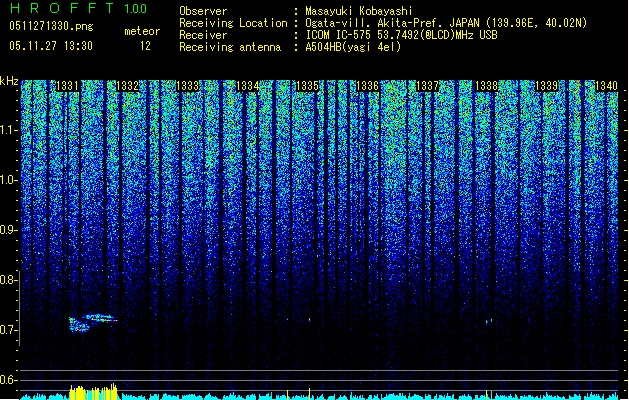Click the small echo pair near 1338
The height and width of the screenshot is (400, 629).
click(x=489, y=322)
